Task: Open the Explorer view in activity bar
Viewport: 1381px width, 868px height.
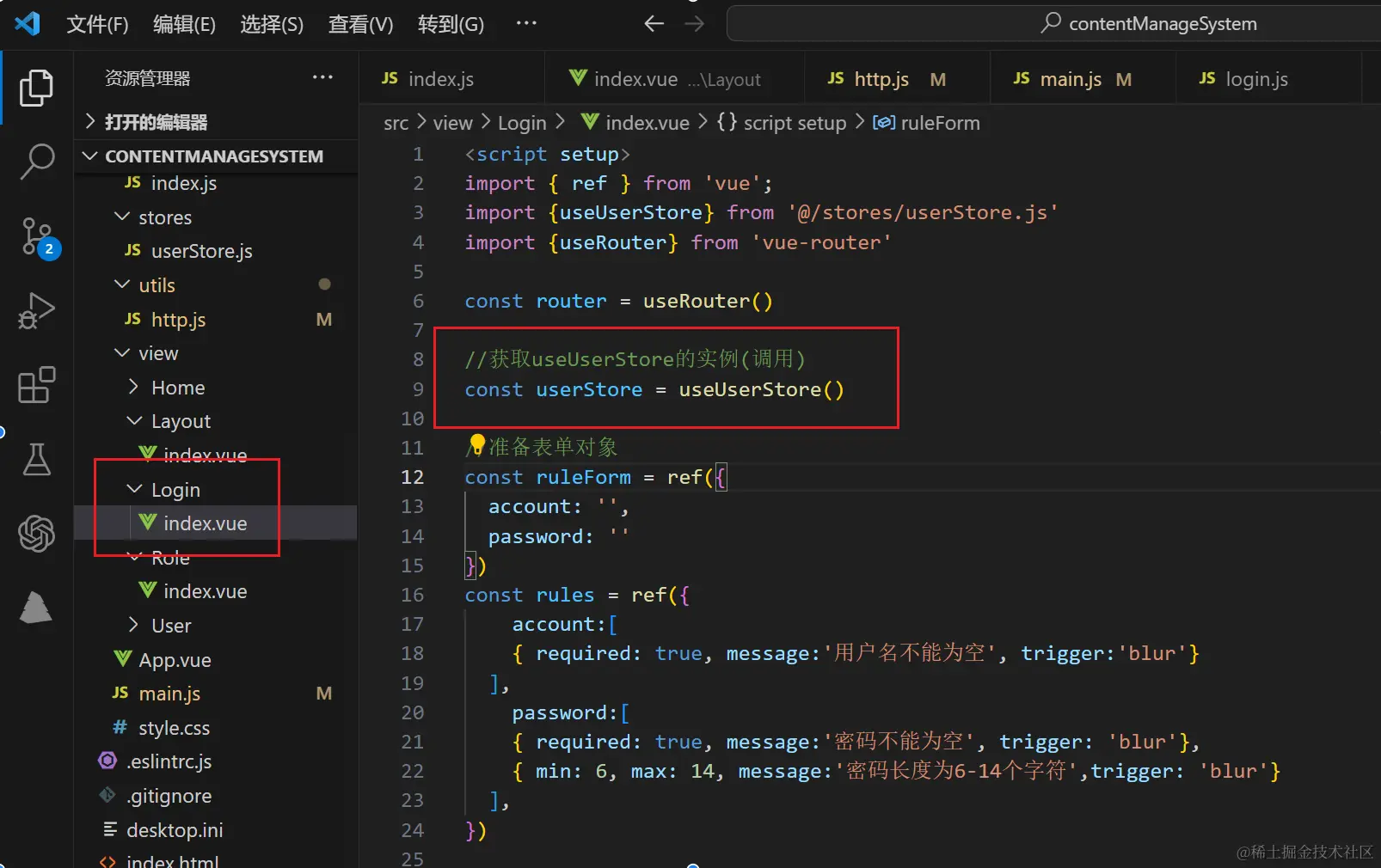Action: (36, 88)
